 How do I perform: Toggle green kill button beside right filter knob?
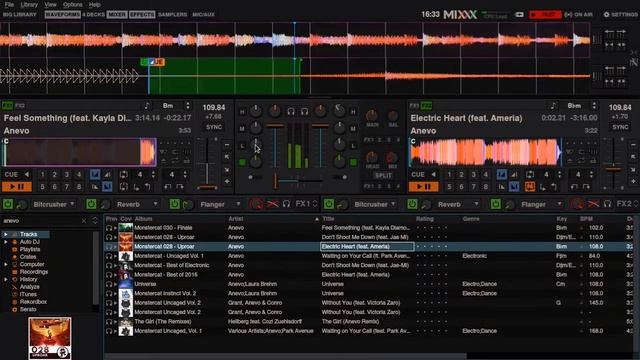[353, 162]
